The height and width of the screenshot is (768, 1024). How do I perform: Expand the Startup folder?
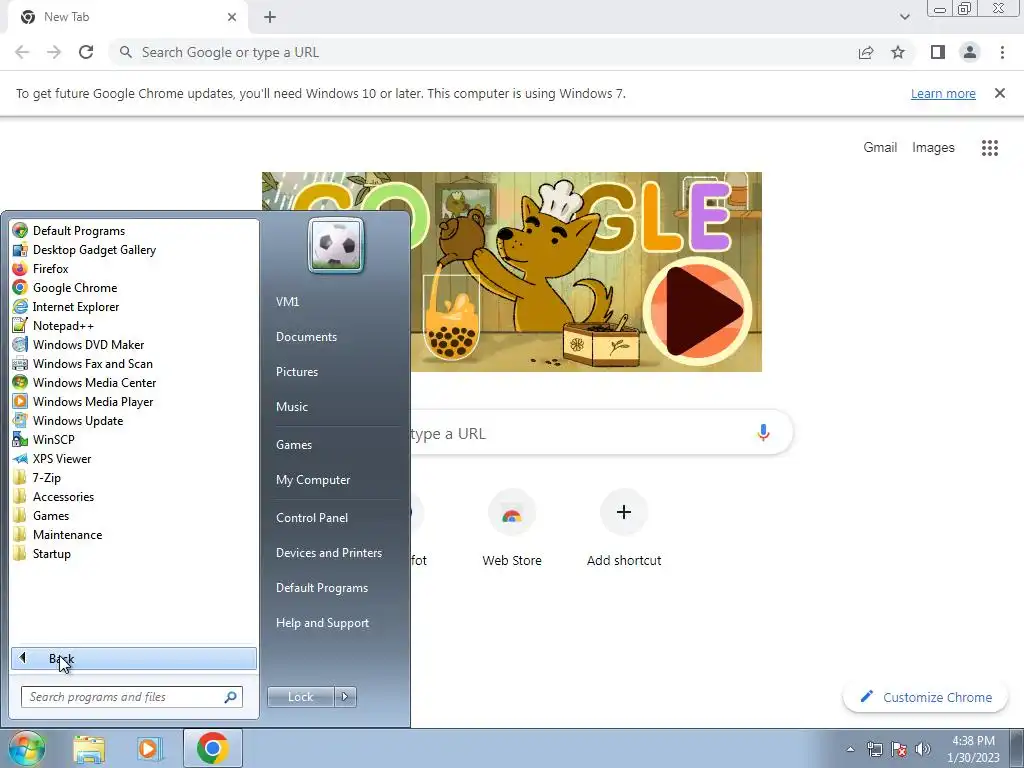pyautogui.click(x=42, y=552)
